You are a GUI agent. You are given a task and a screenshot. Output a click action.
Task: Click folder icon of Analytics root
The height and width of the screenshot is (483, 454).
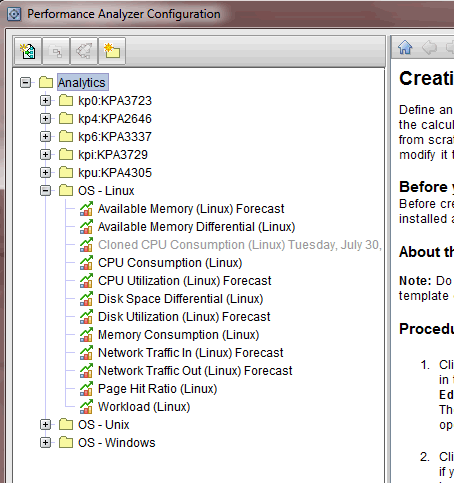click(x=46, y=82)
